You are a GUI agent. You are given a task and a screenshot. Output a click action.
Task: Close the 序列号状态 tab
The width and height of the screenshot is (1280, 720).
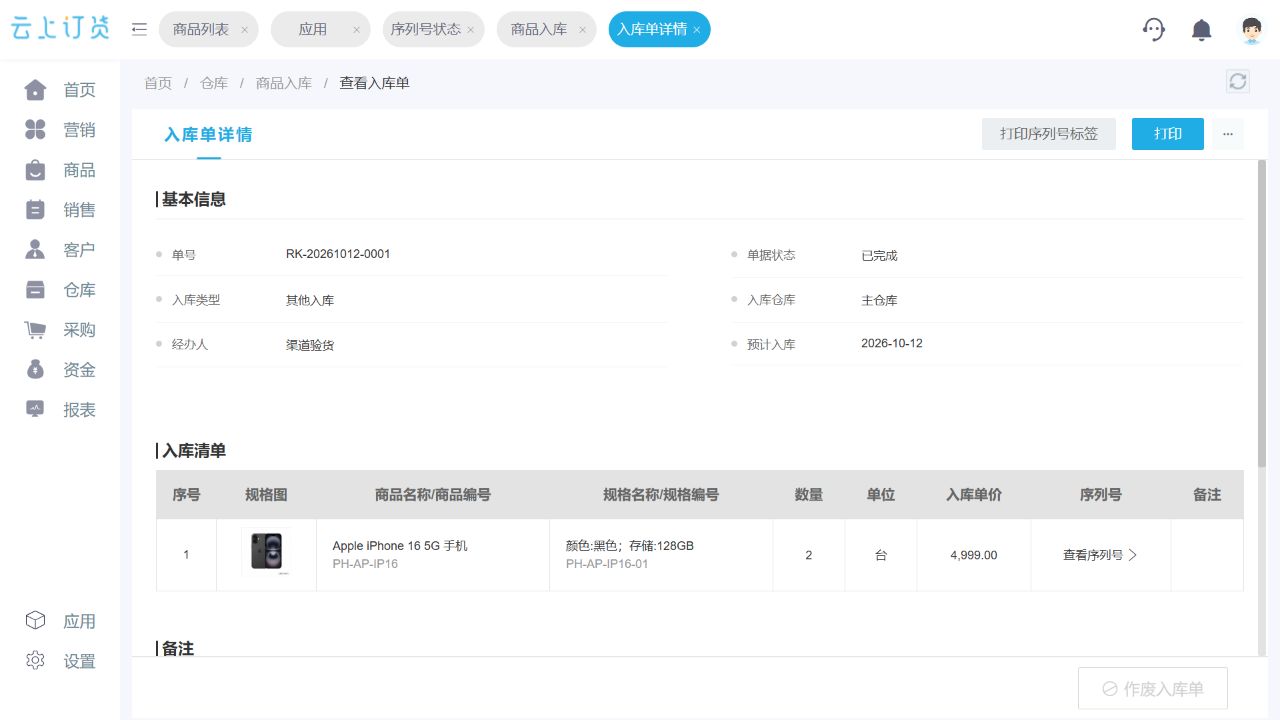(470, 30)
